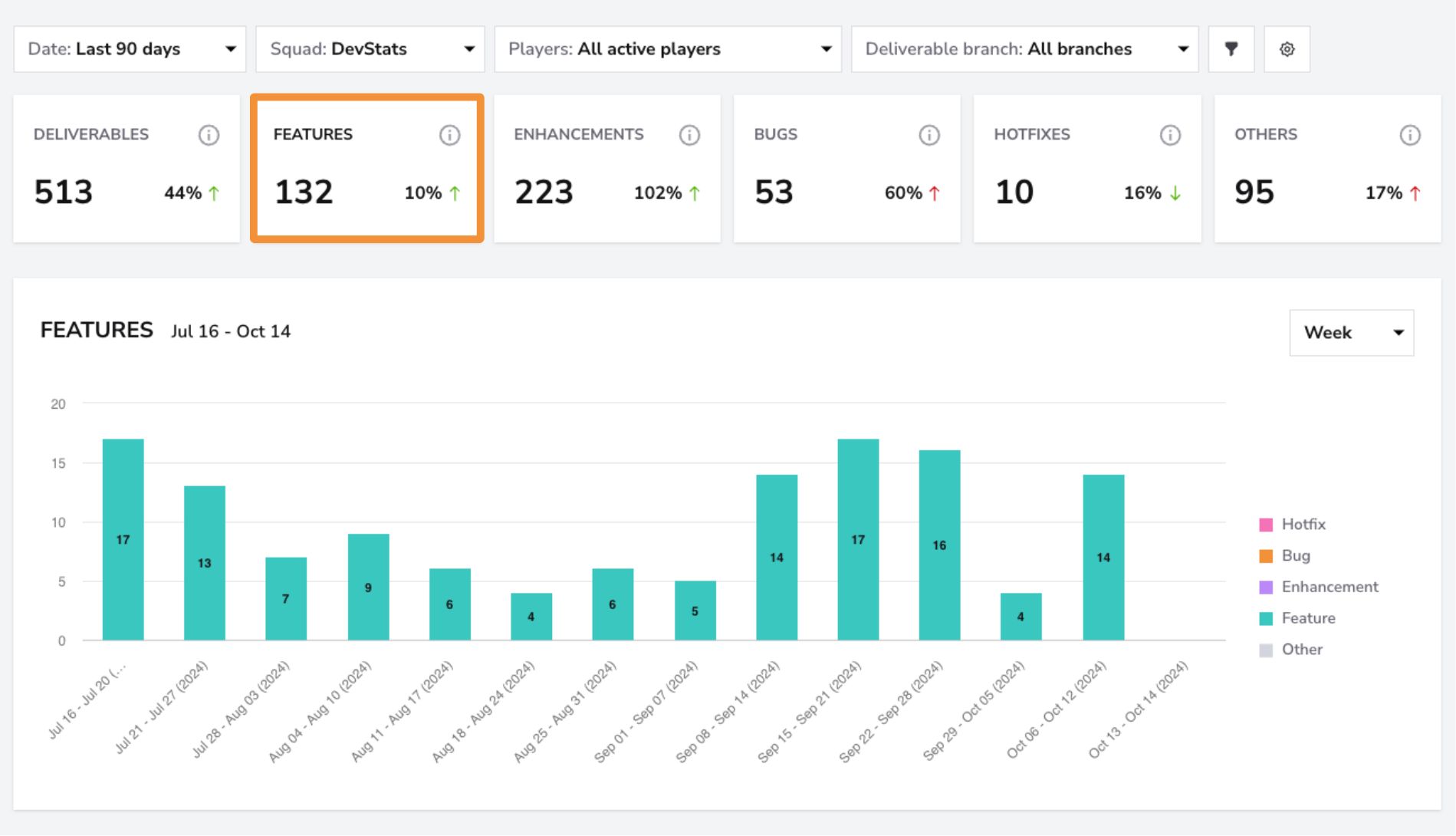
Task: Click the Deliverables info icon
Action: point(209,135)
